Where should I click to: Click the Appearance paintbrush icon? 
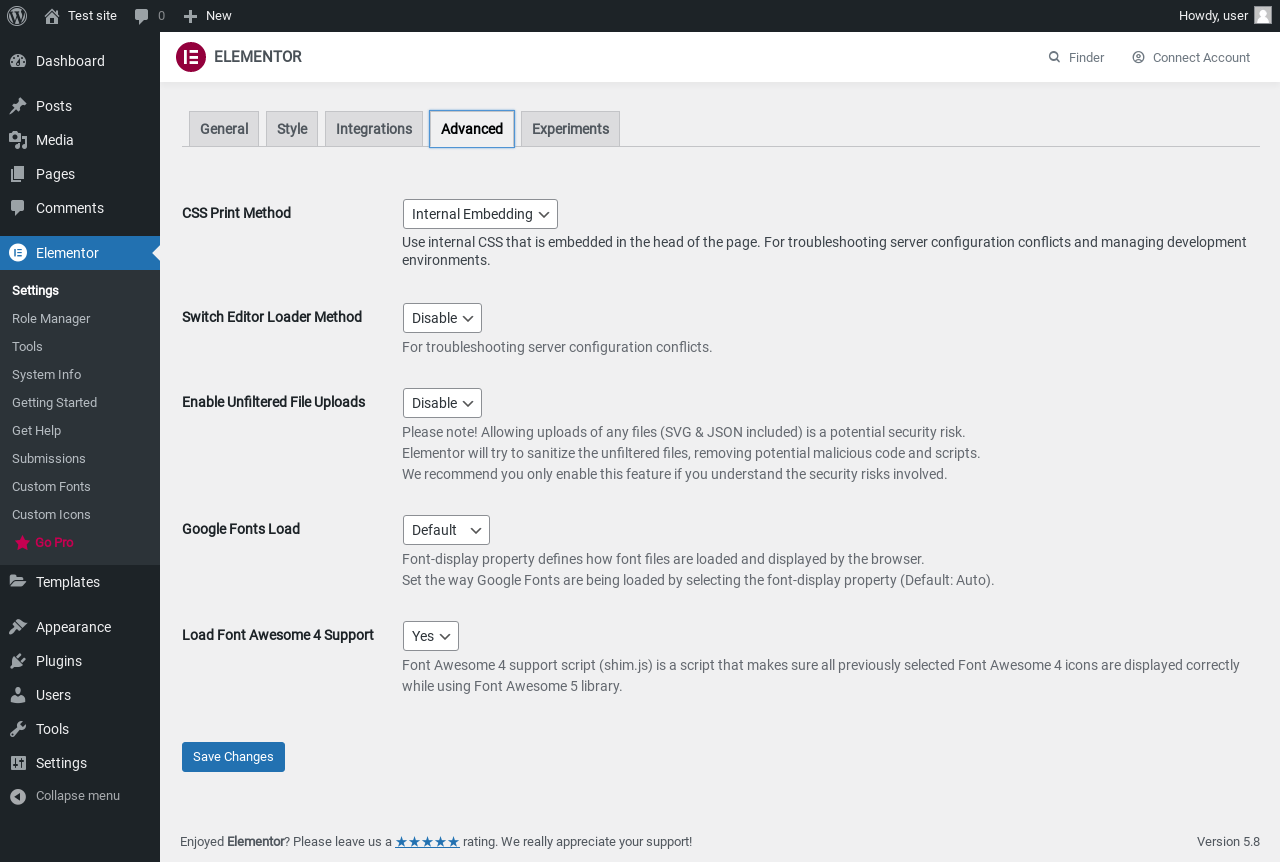pyautogui.click(x=18, y=627)
